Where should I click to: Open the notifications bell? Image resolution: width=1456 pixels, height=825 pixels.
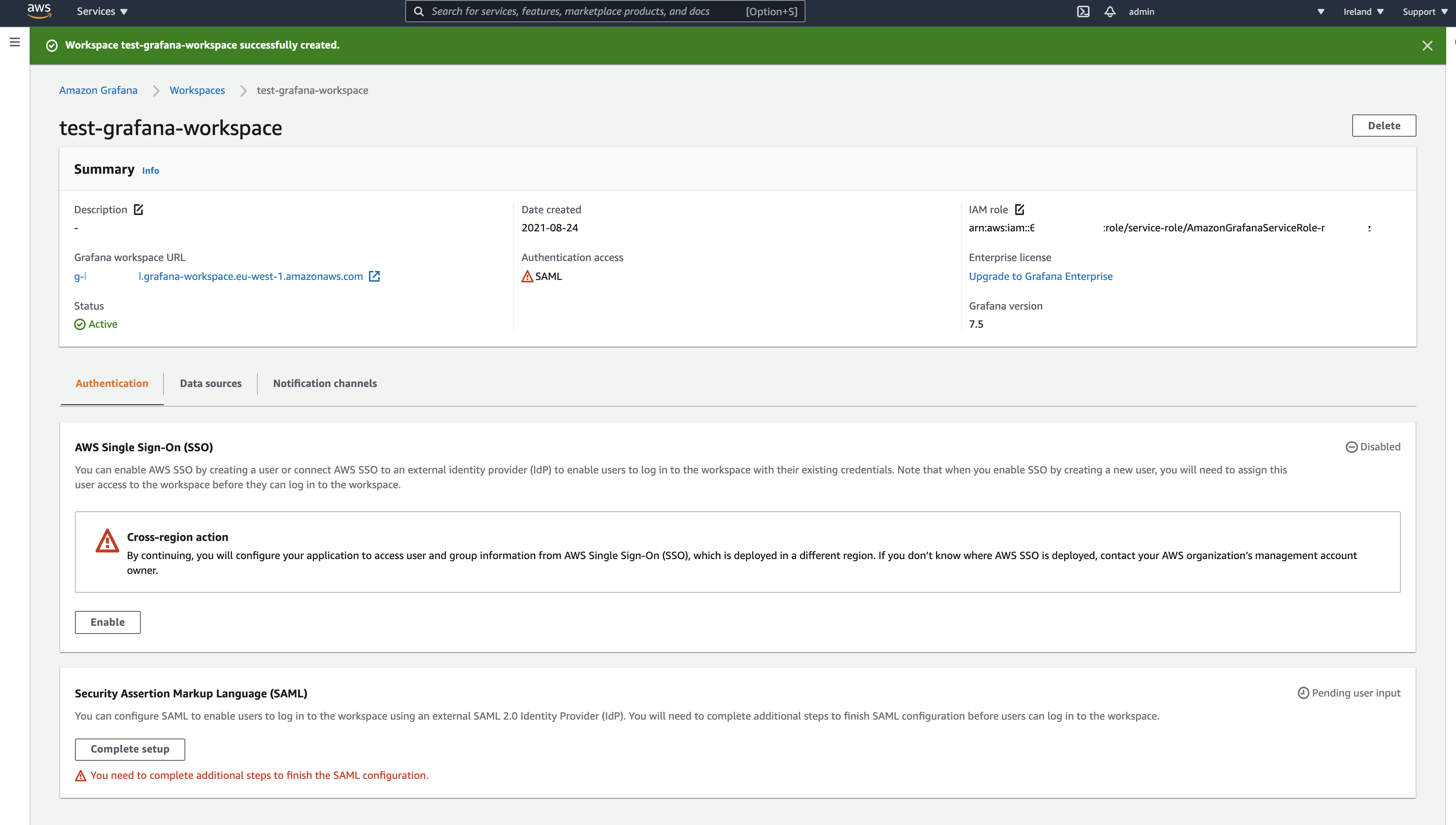point(1110,12)
